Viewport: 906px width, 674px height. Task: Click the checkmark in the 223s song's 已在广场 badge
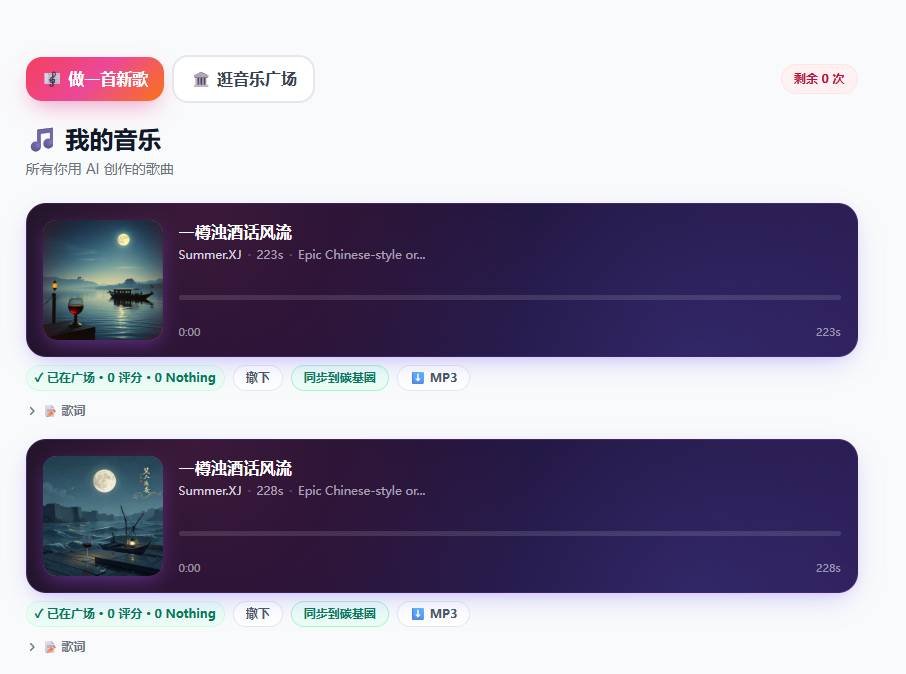click(x=39, y=378)
